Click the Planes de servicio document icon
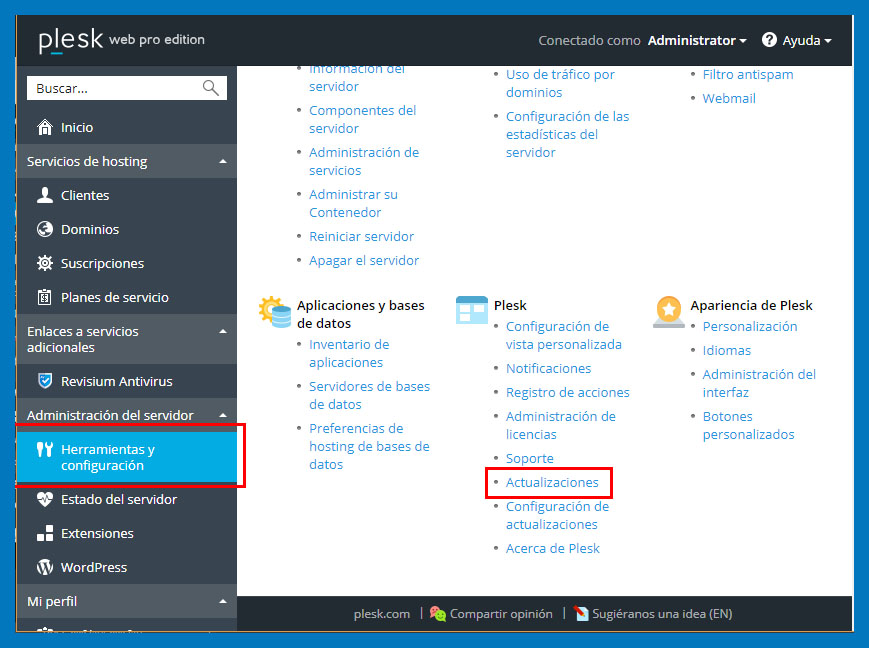The width and height of the screenshot is (869, 648). (44, 297)
